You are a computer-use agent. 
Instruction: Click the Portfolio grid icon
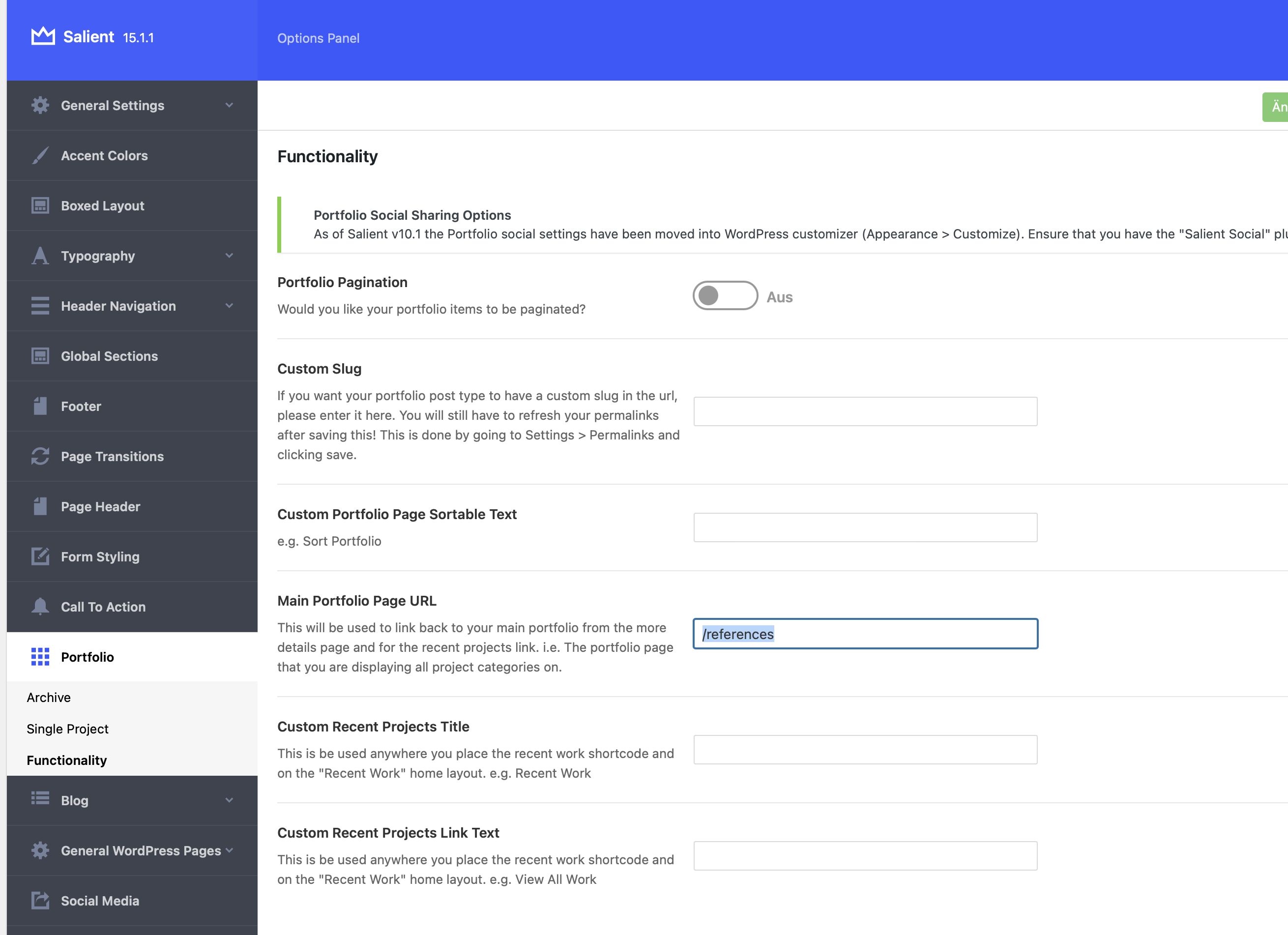tap(40, 656)
